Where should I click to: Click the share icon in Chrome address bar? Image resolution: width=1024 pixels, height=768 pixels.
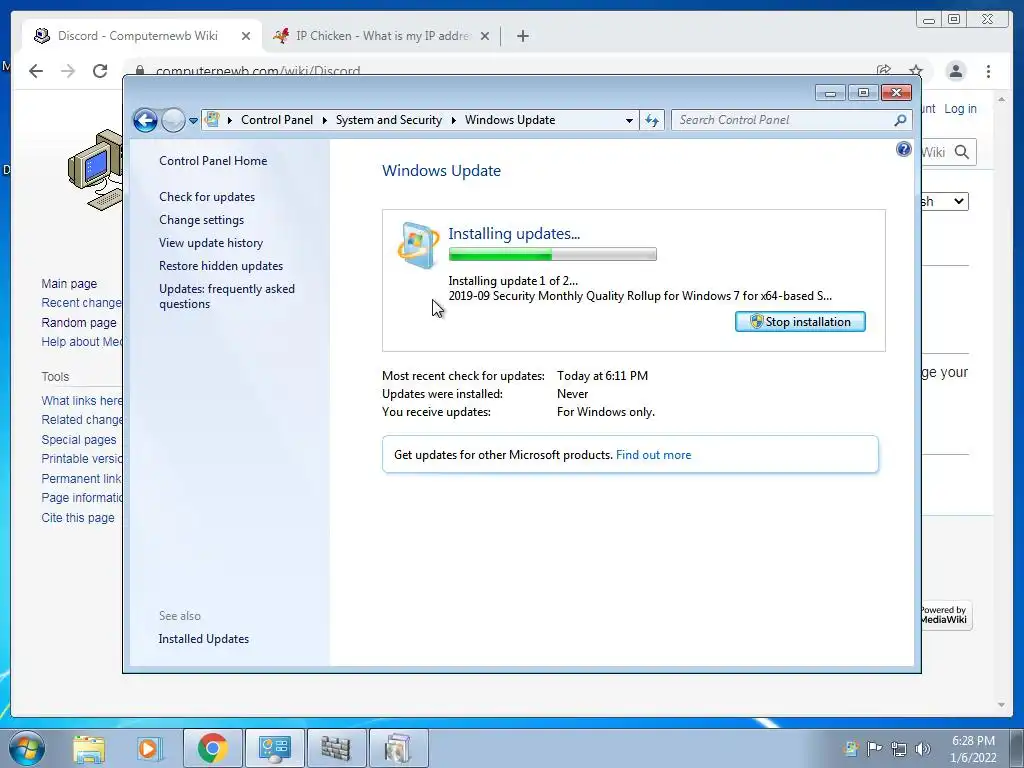click(x=884, y=70)
